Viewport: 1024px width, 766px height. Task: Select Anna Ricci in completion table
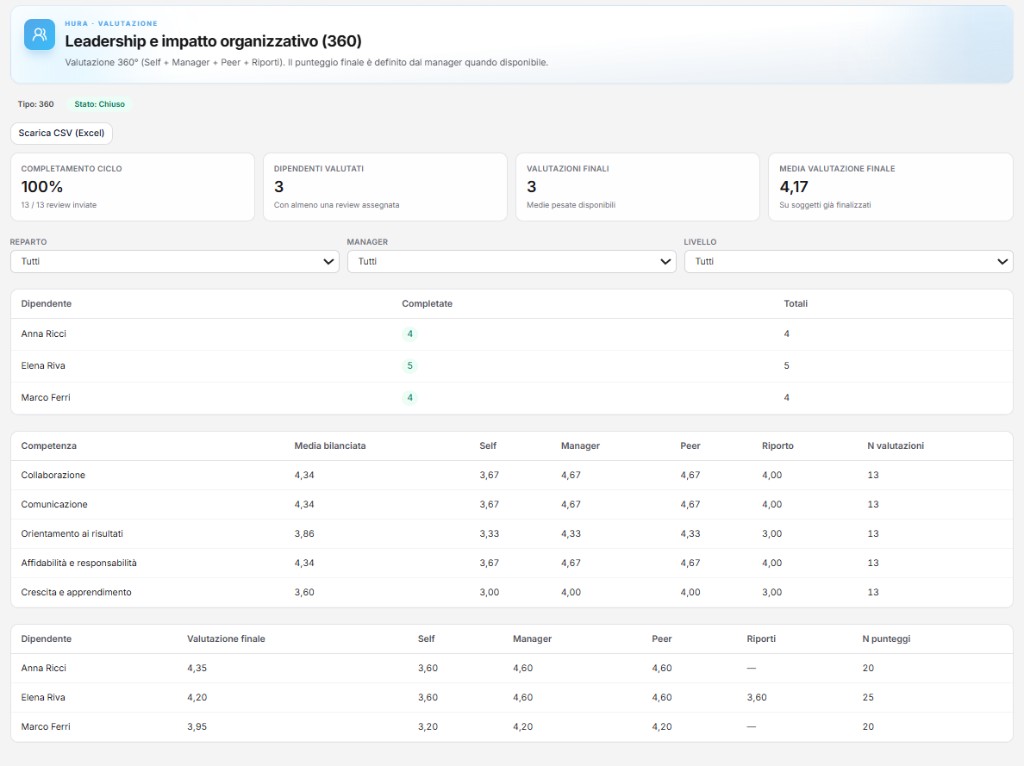tap(44, 334)
